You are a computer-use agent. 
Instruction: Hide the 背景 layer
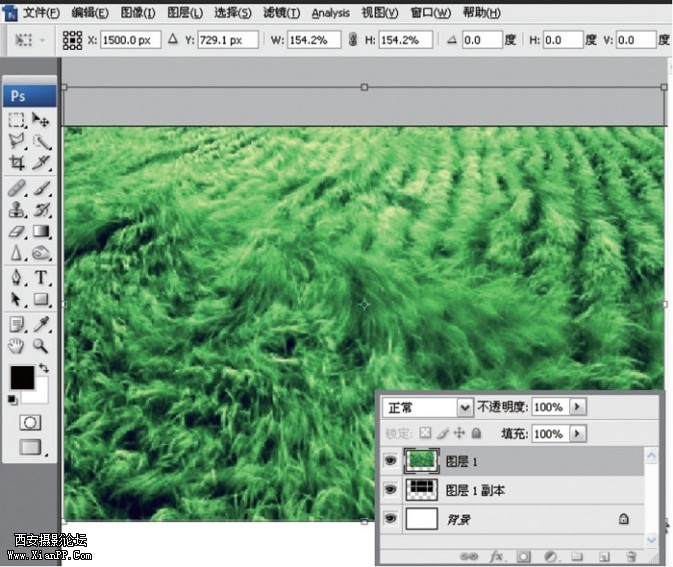click(x=390, y=518)
